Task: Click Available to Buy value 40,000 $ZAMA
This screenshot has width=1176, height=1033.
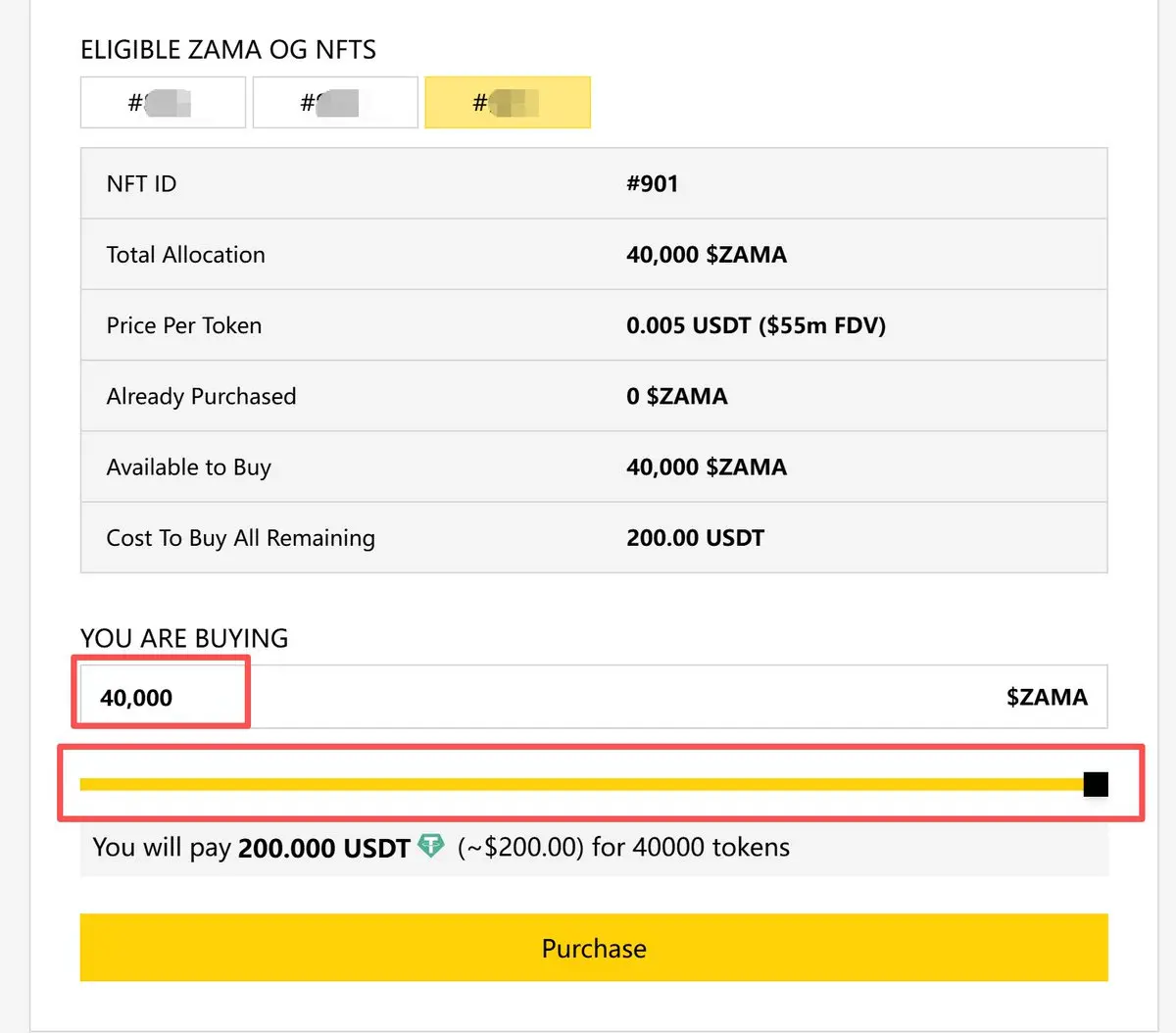Action: click(x=707, y=467)
